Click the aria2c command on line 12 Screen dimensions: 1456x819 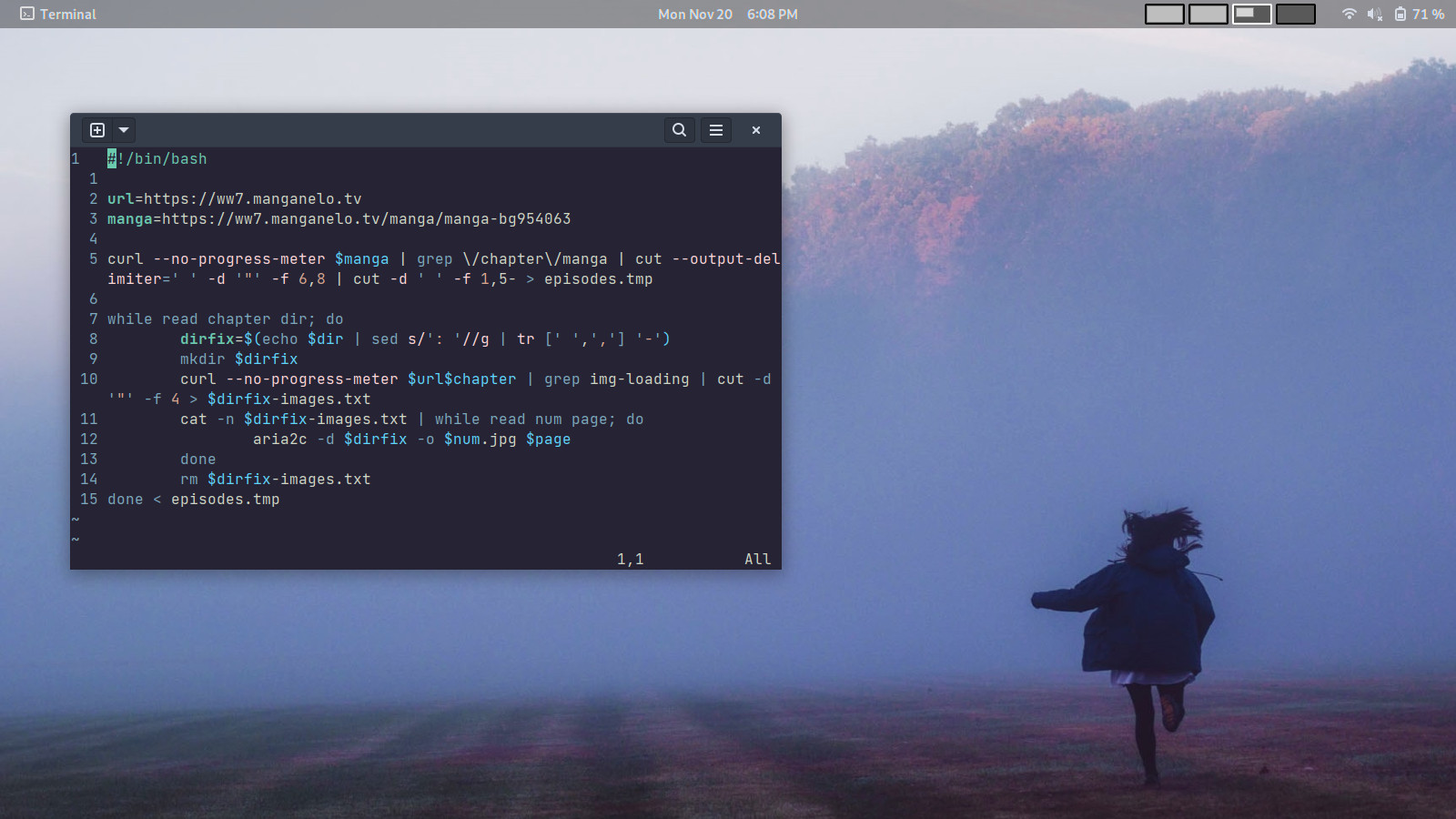pyautogui.click(x=279, y=440)
